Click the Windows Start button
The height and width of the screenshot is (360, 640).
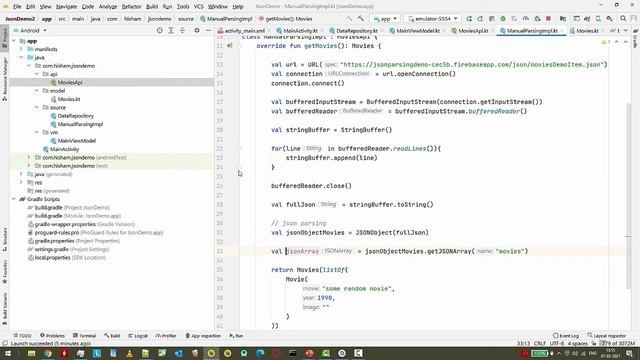[8, 353]
